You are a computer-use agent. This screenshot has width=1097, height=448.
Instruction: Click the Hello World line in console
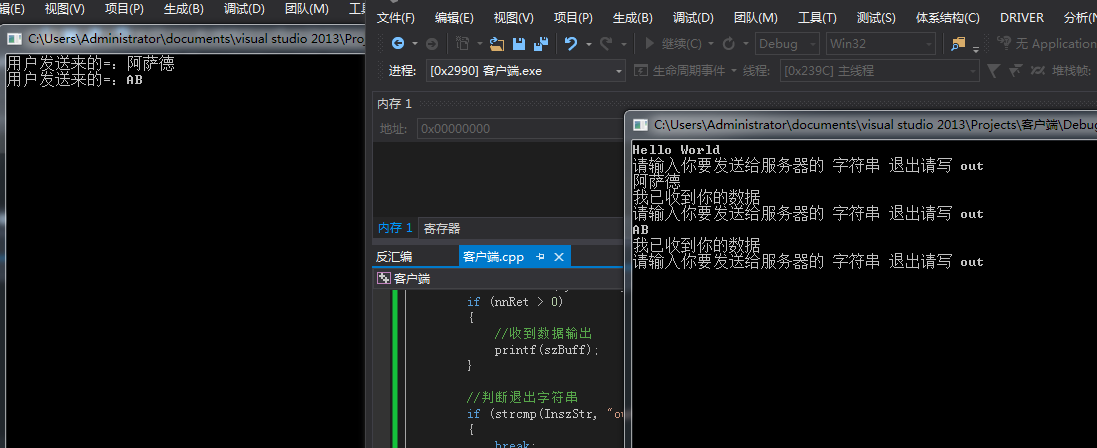(x=676, y=150)
